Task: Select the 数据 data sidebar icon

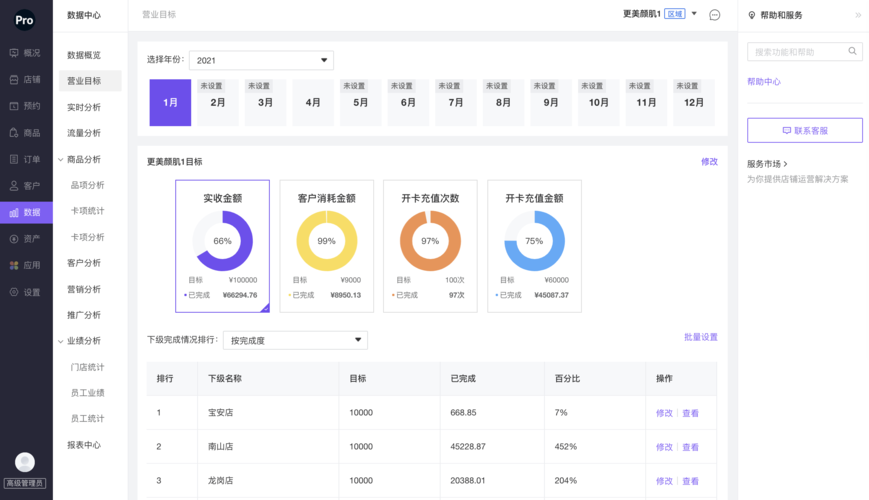Action: click(x=14, y=212)
